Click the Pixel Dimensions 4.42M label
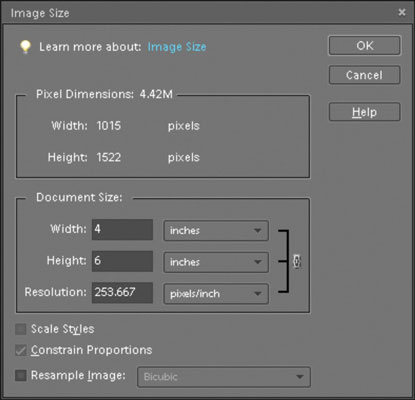The height and width of the screenshot is (400, 415). click(104, 94)
